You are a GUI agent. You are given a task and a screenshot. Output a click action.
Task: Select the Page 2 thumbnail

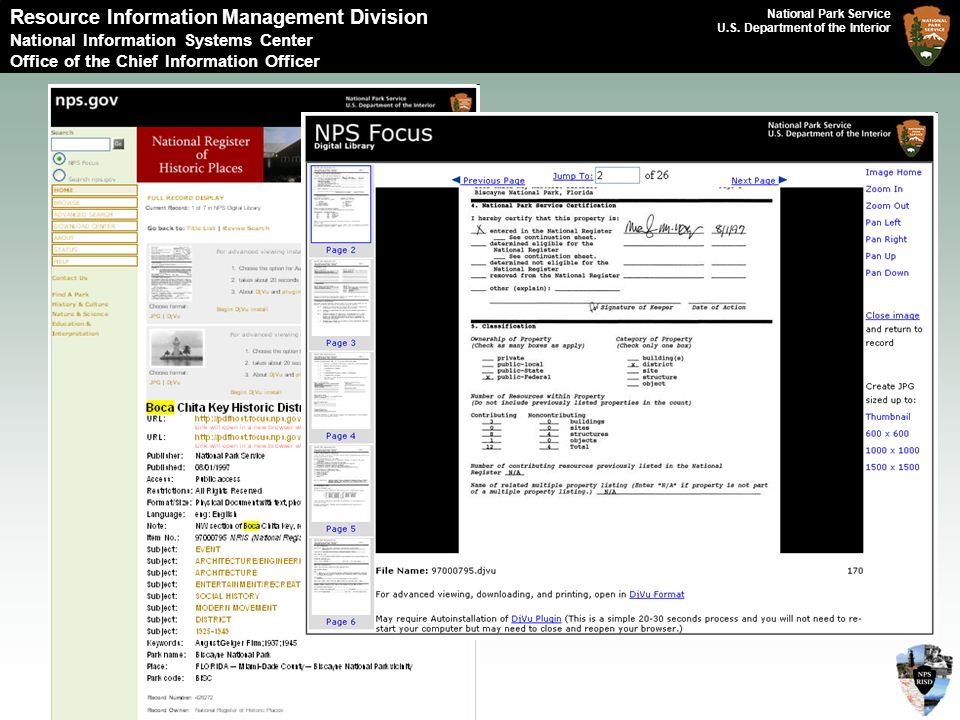point(341,204)
